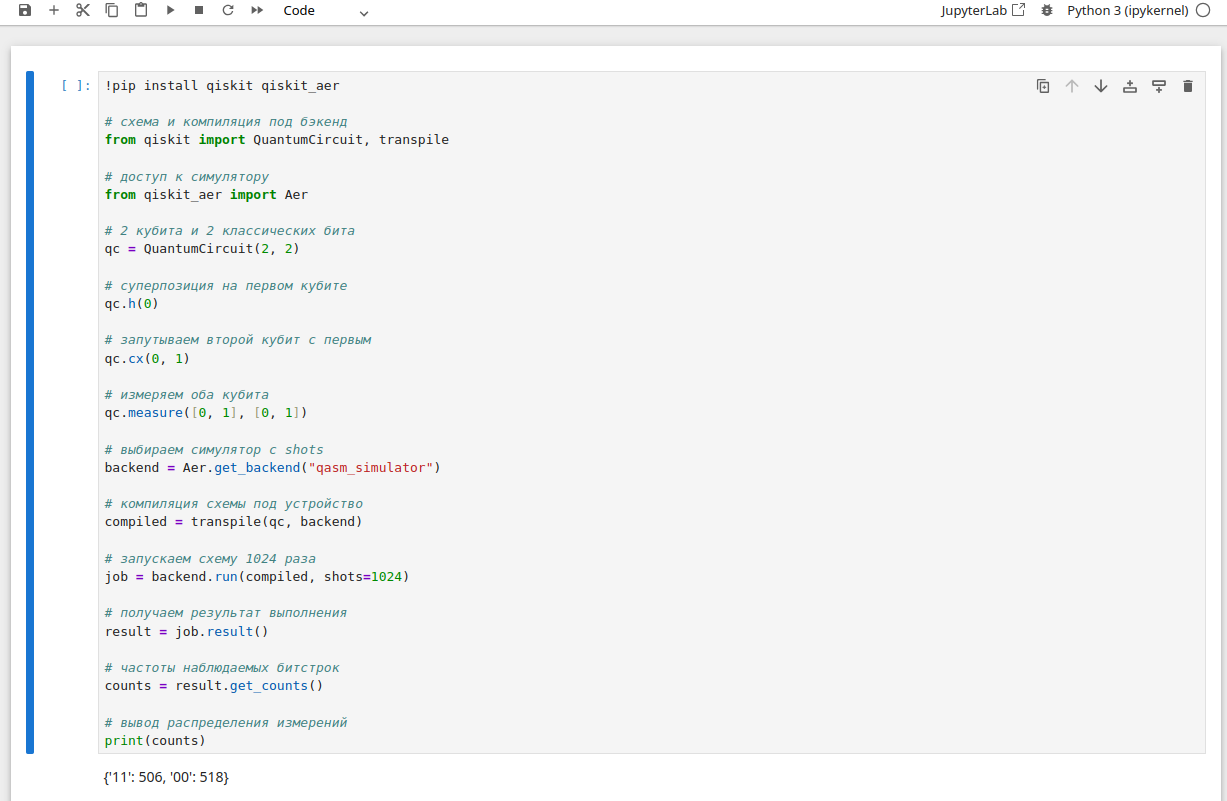Interrupt the kernel with the stop button
The image size is (1227, 801).
(x=199, y=10)
